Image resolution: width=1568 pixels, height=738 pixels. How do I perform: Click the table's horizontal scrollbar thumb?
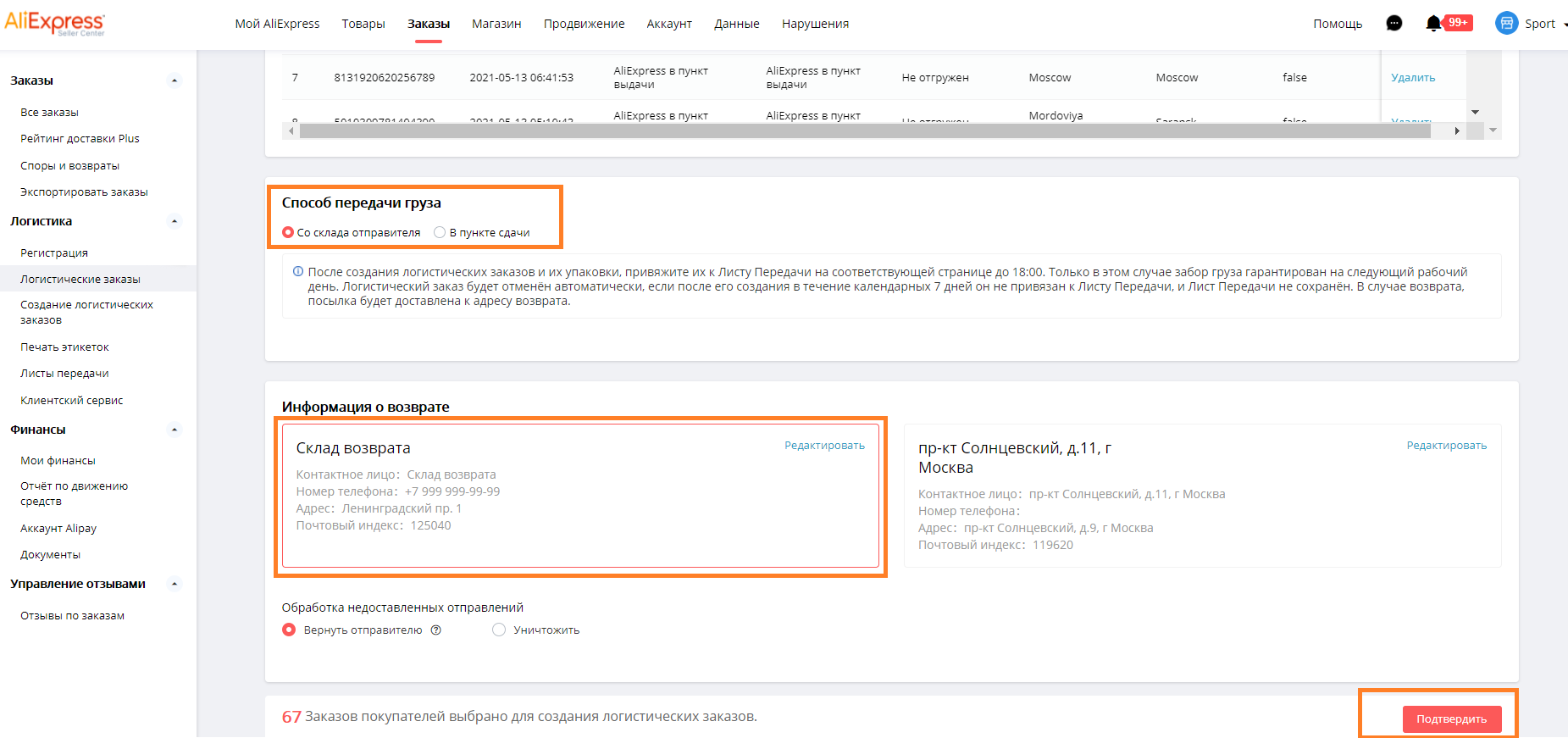(865, 131)
